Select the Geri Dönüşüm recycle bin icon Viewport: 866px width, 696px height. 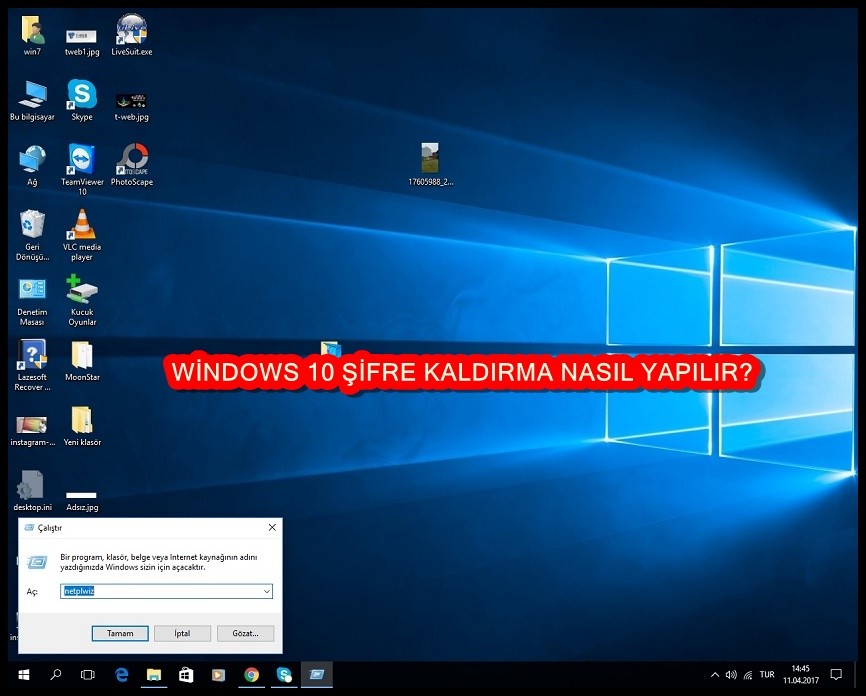point(32,225)
